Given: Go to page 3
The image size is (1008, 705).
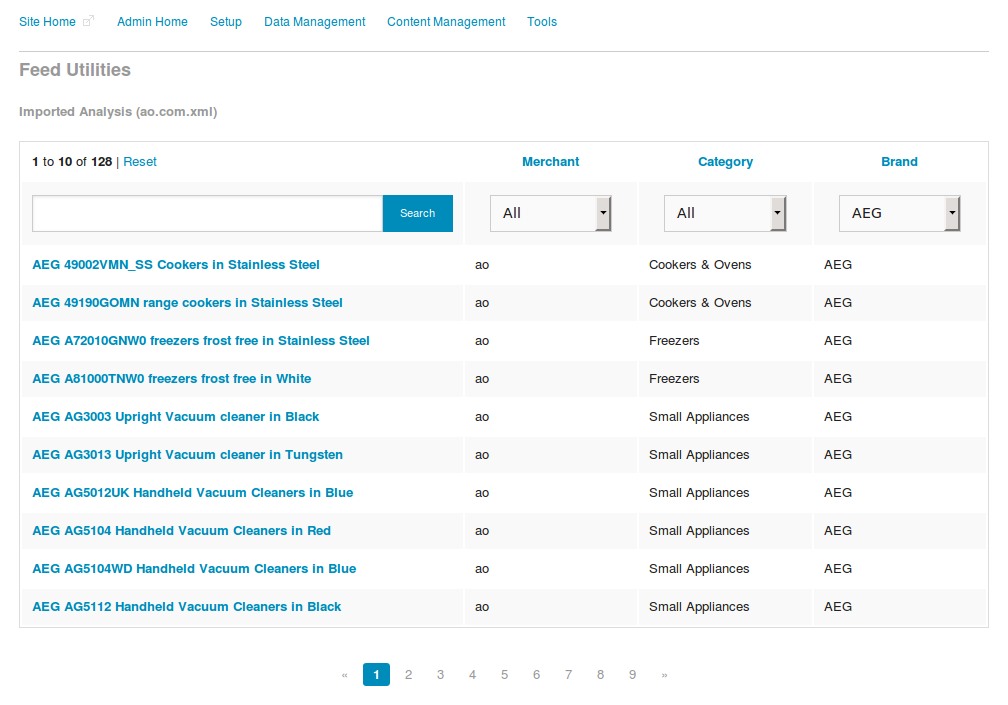Looking at the screenshot, I should pyautogui.click(x=440, y=675).
